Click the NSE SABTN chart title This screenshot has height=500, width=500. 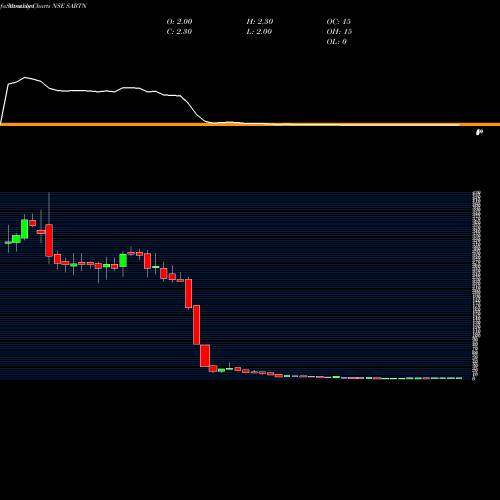point(69,6)
